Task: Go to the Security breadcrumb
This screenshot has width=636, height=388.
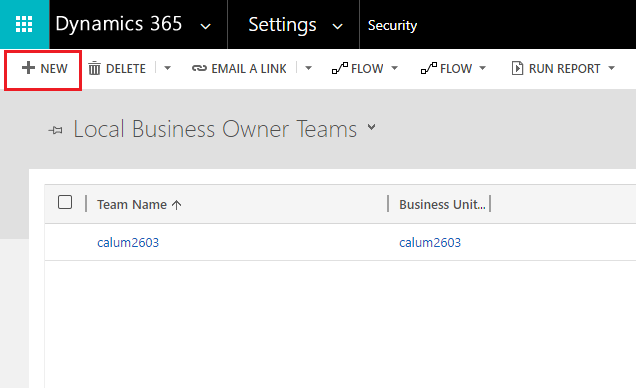Action: (x=392, y=25)
